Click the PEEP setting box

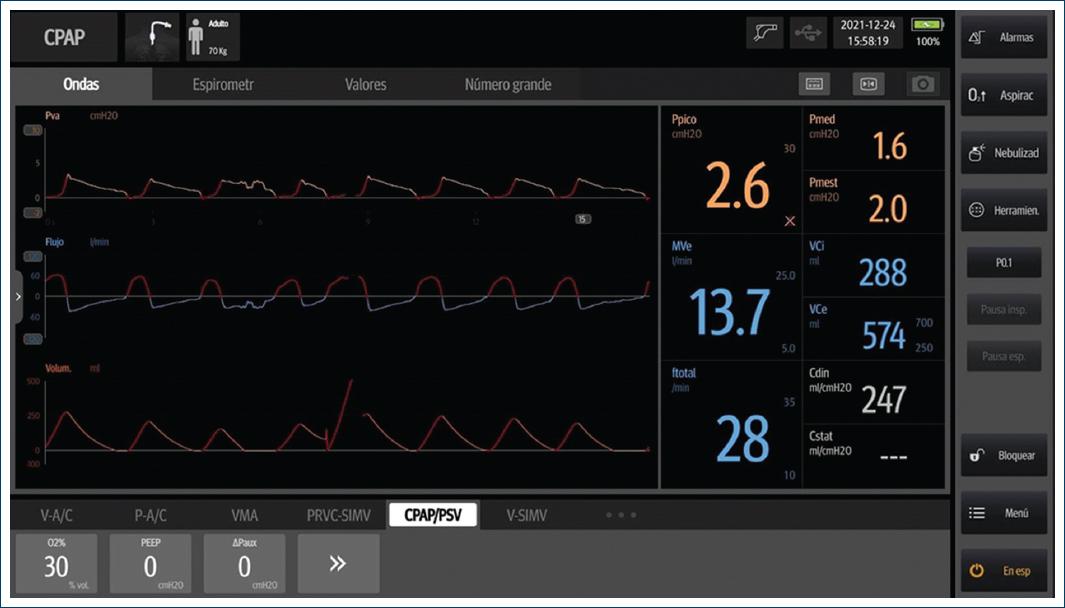click(x=150, y=563)
